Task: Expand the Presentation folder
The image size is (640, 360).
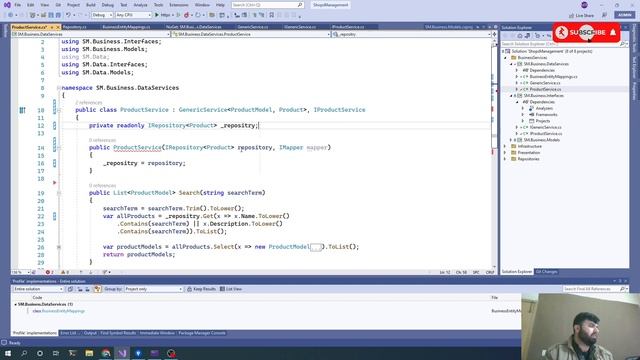Action: click(505, 153)
